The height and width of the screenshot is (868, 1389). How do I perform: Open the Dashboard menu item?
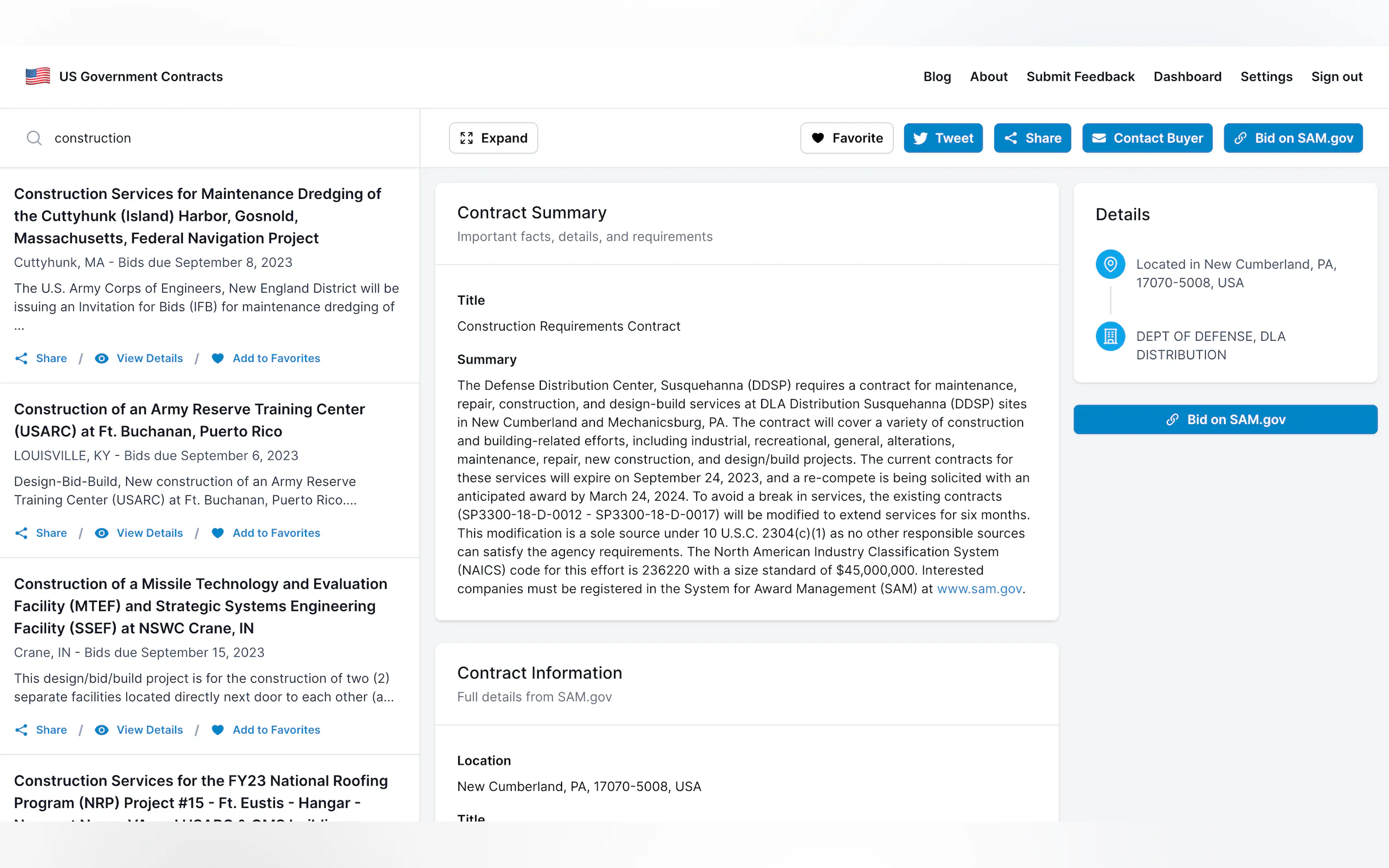coord(1187,77)
